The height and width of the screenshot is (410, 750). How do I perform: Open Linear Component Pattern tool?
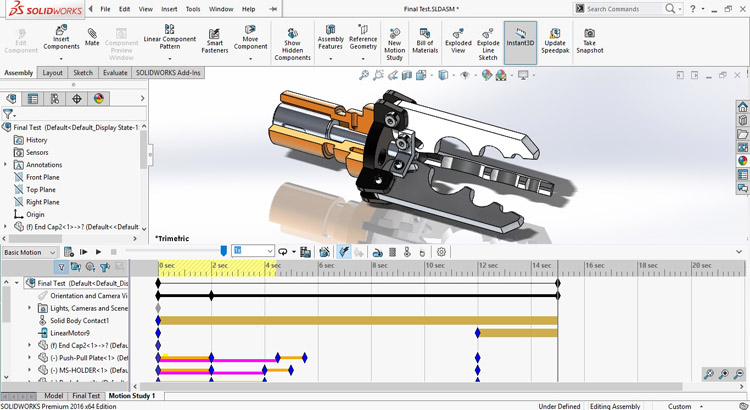pos(169,38)
